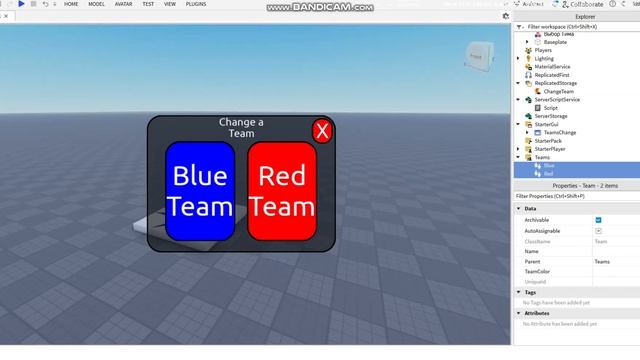The image size is (640, 360).
Task: Collapse the ReplicatedStorage node
Action: [518, 83]
